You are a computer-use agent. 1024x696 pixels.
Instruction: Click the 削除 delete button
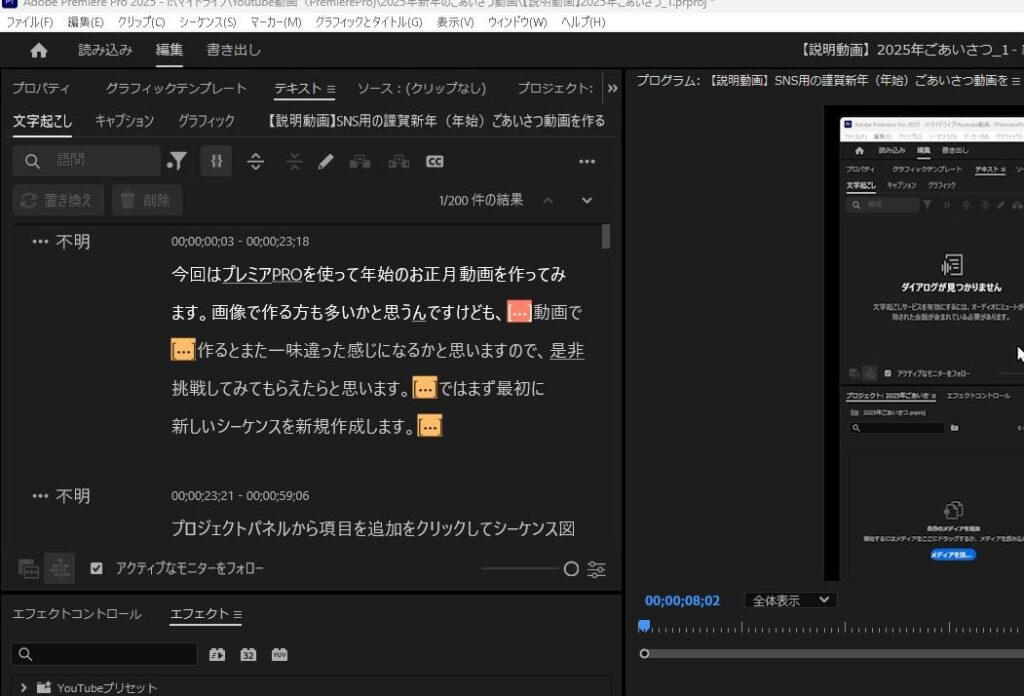[x=147, y=200]
